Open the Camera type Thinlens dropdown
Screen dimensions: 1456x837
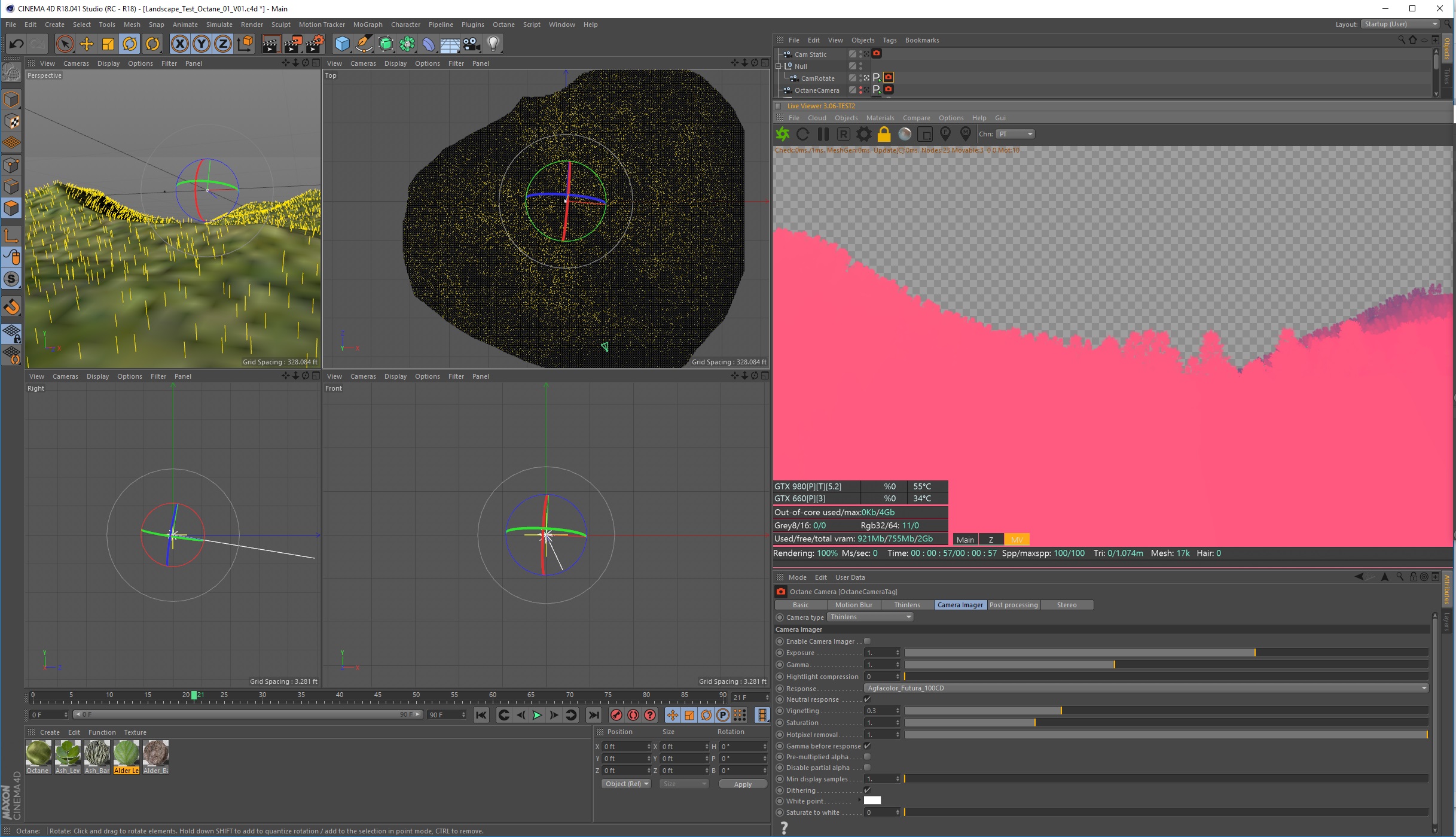(870, 617)
